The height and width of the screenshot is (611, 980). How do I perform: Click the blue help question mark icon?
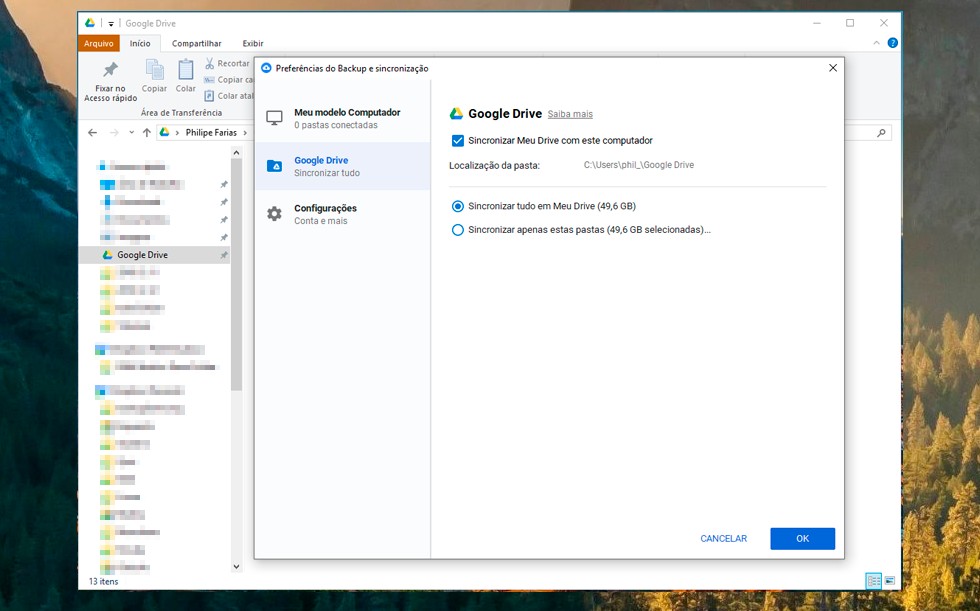tap(892, 43)
